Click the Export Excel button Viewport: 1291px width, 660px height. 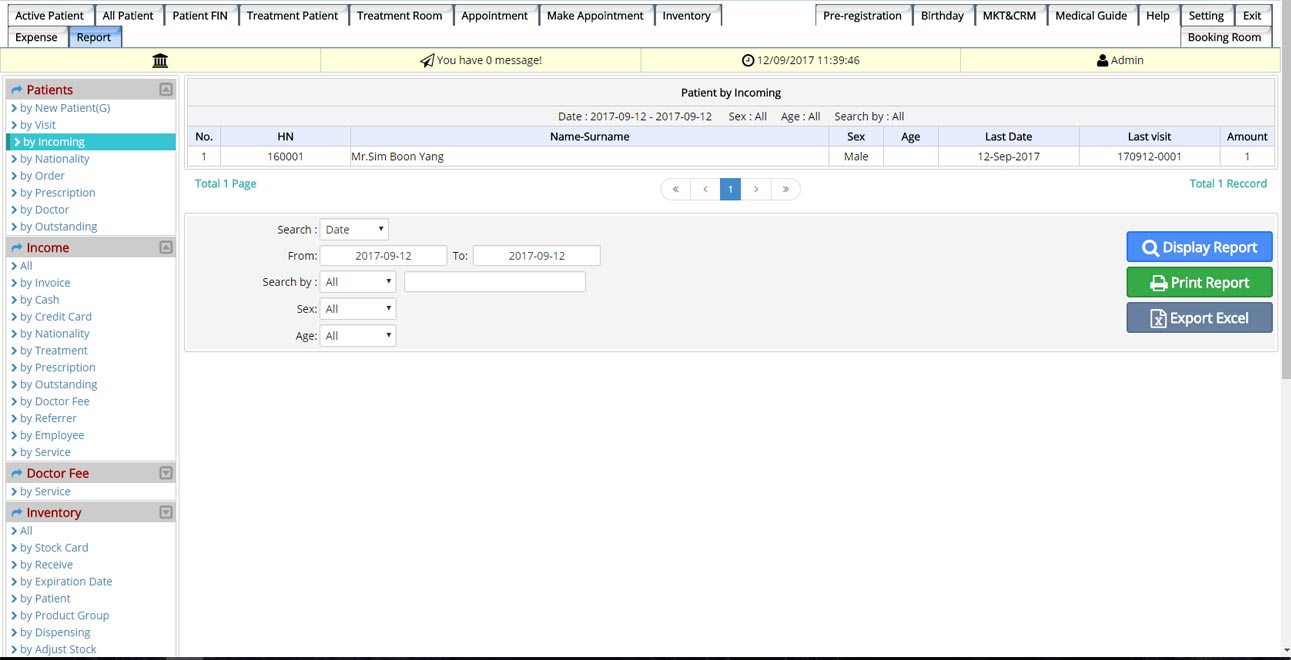click(1199, 318)
